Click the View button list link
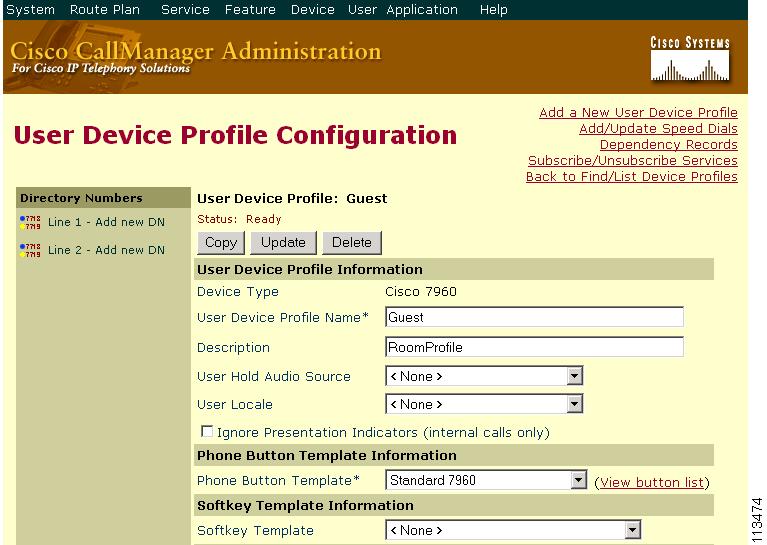This screenshot has width=767, height=545. coord(652,482)
